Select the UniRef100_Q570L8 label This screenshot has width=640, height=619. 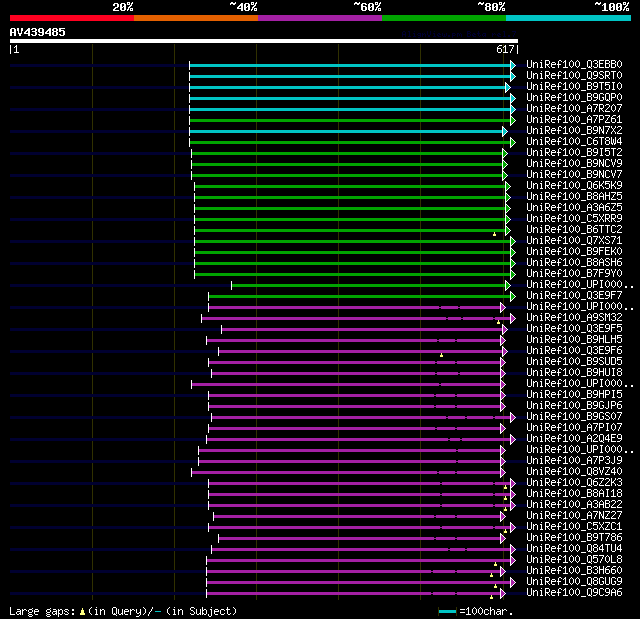coord(574,560)
